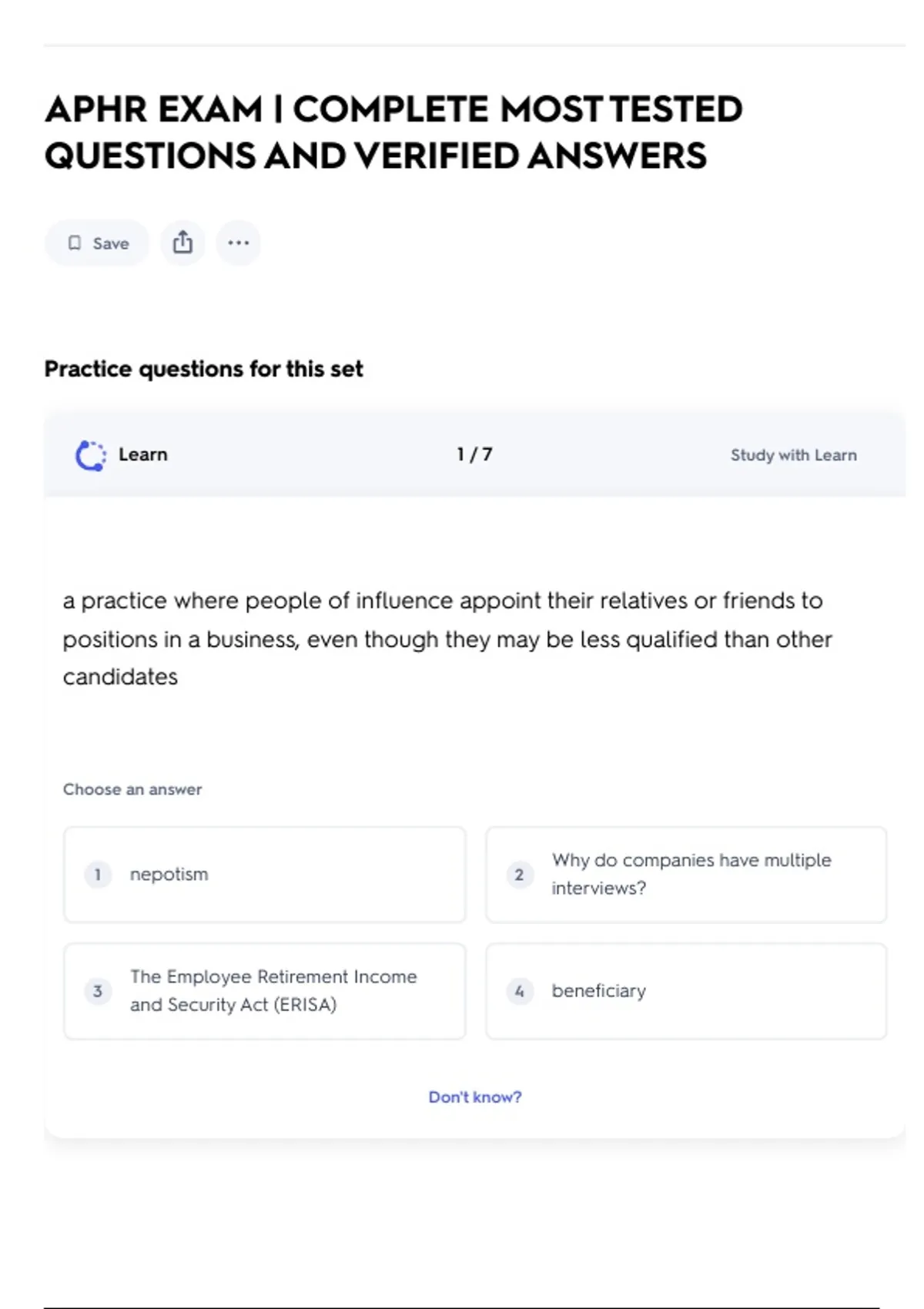Choose "Why do companies have multiple interviews?" answer
Viewport: 924px width, 1309px height.
click(691, 874)
